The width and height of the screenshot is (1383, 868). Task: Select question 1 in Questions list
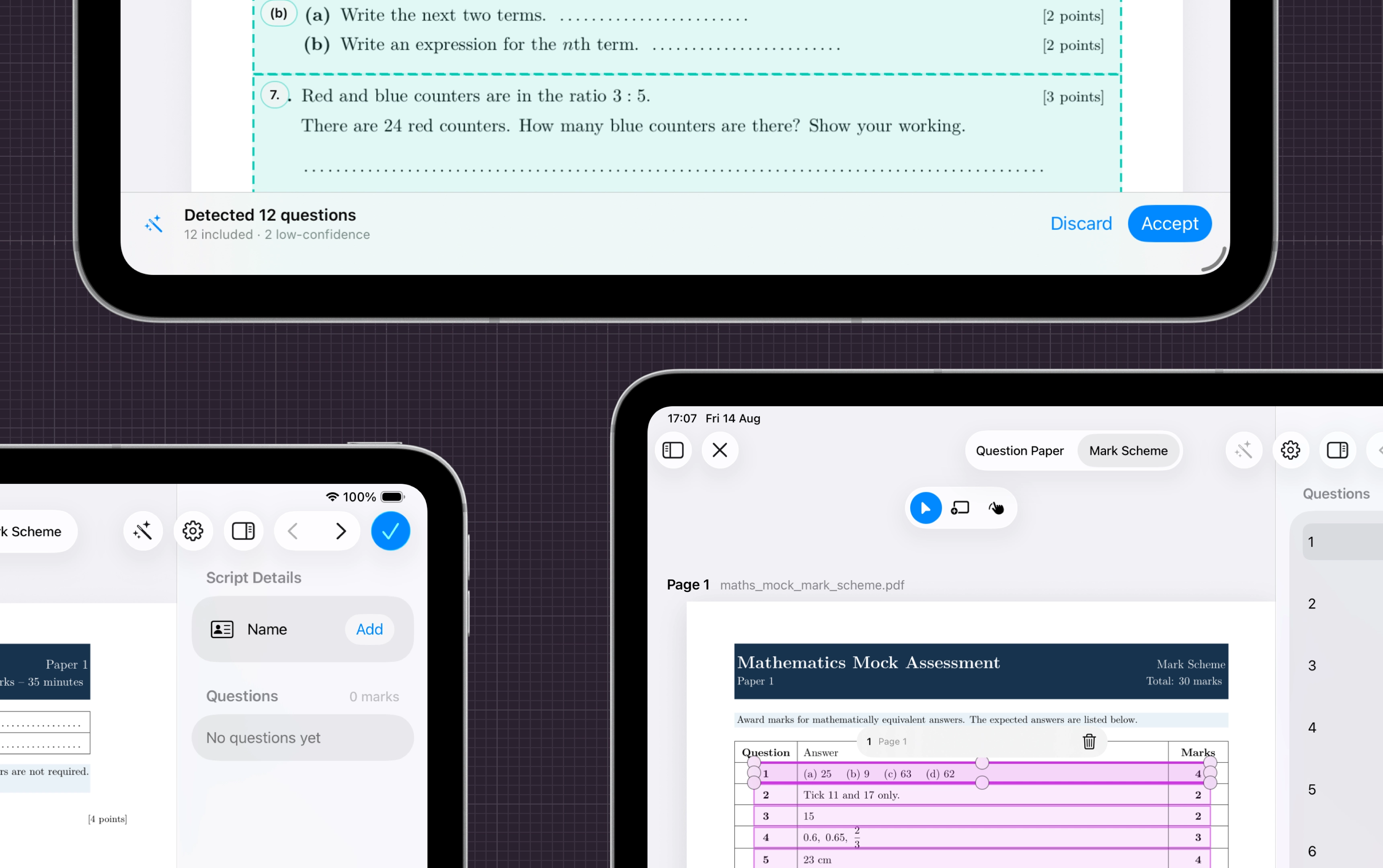1343,541
